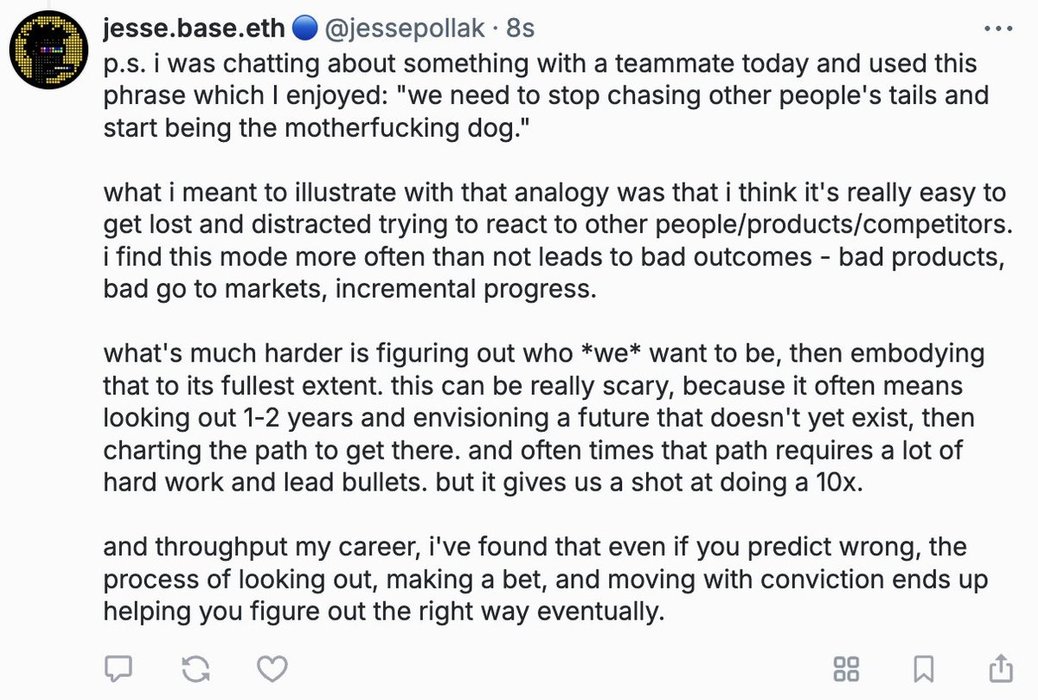Click the four-squares grid icon

[x=846, y=668]
